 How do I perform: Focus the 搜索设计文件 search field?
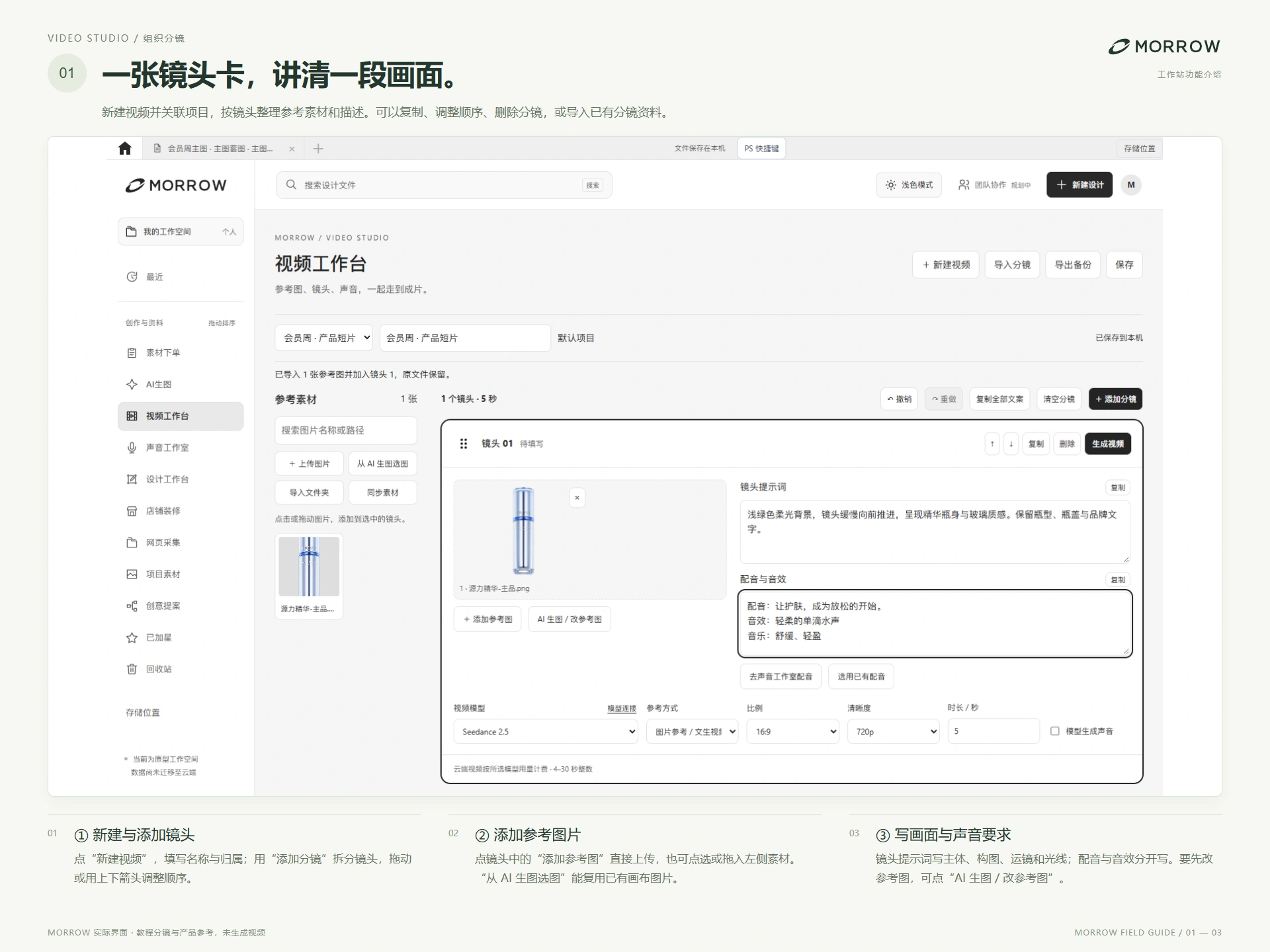[444, 185]
